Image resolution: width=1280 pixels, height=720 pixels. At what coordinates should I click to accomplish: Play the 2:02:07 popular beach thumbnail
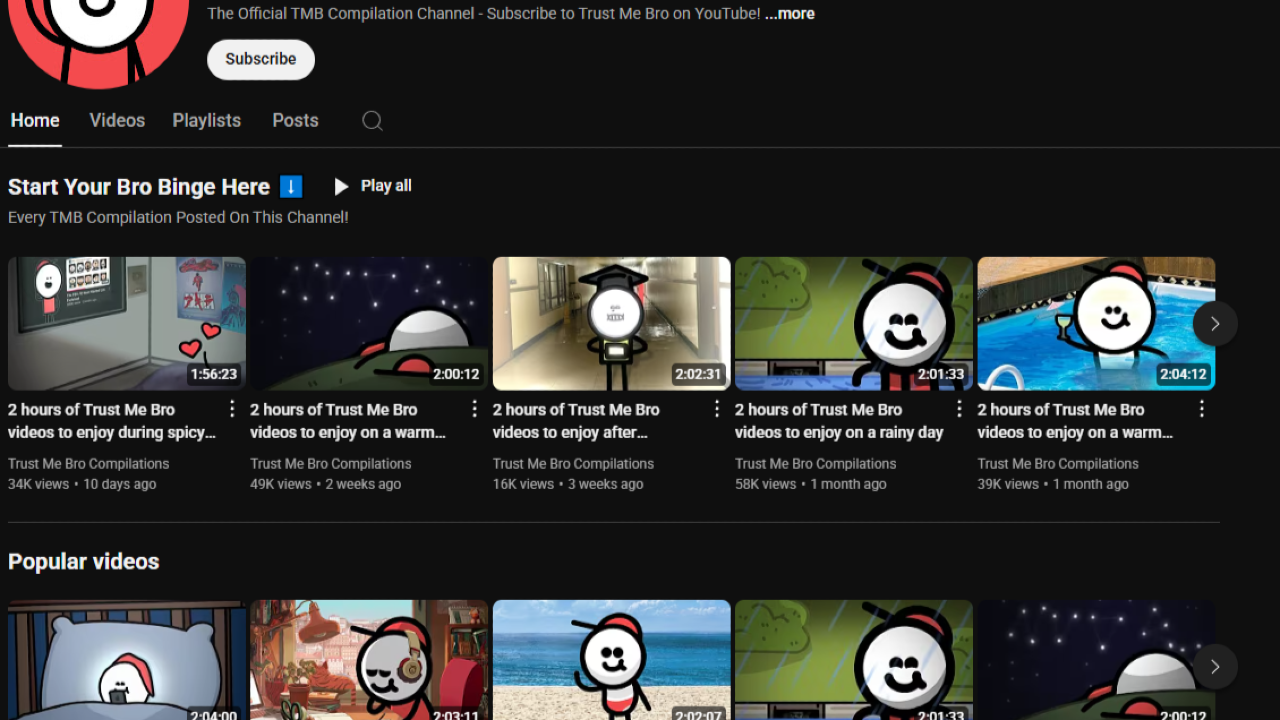coord(612,660)
